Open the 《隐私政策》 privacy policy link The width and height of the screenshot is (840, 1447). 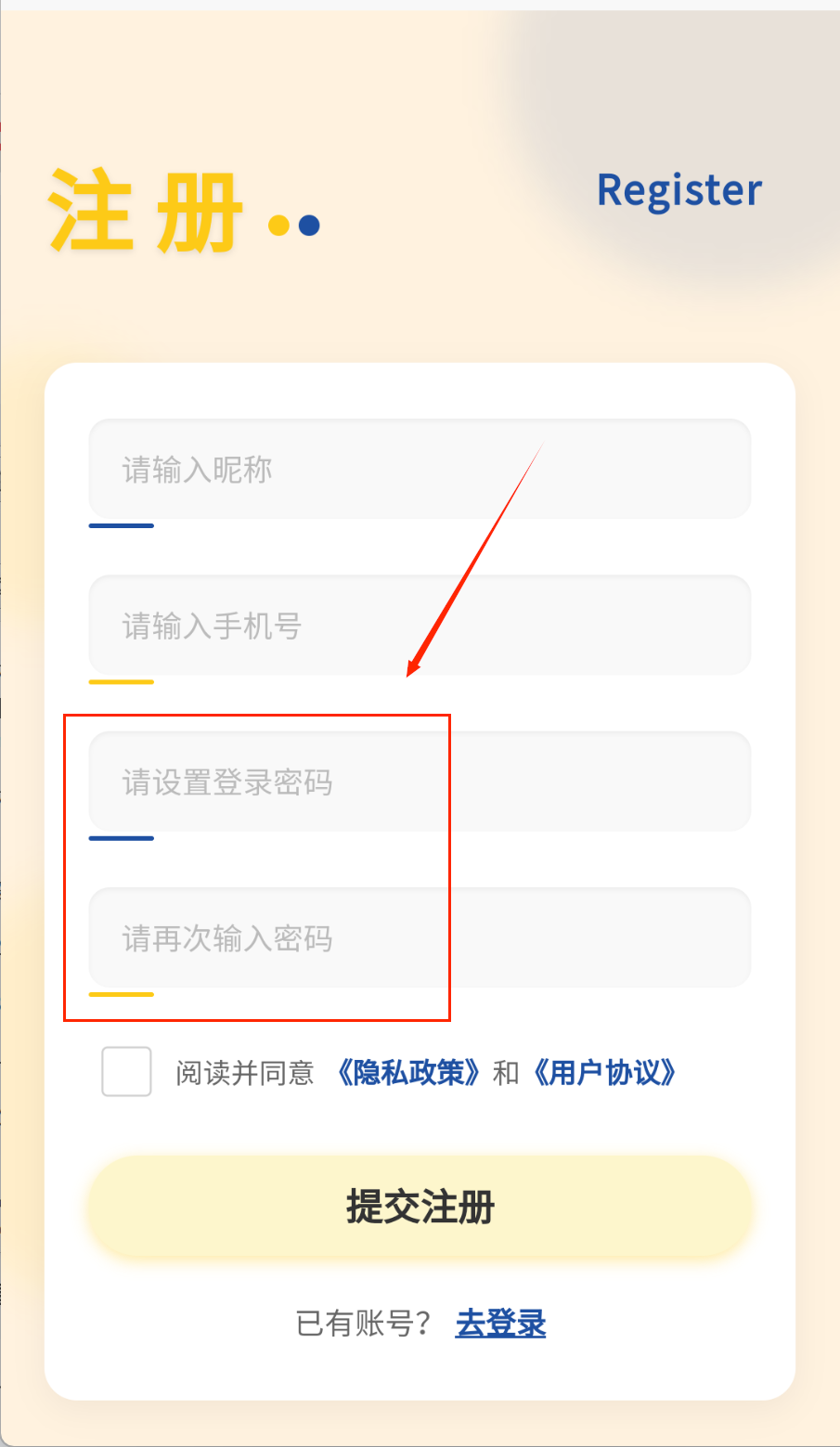407,1073
